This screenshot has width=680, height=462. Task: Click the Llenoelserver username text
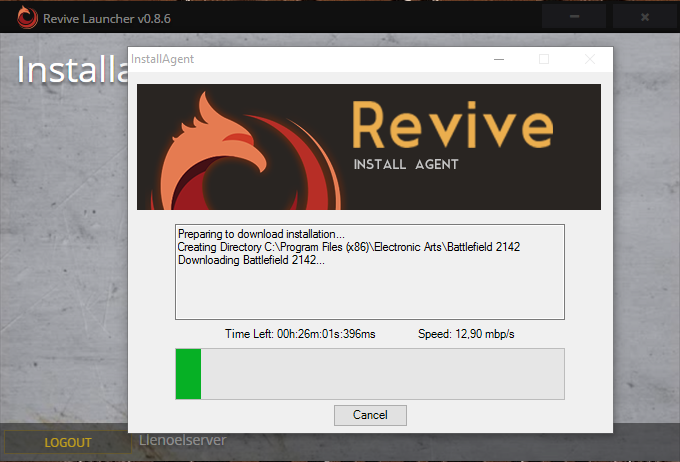click(183, 440)
